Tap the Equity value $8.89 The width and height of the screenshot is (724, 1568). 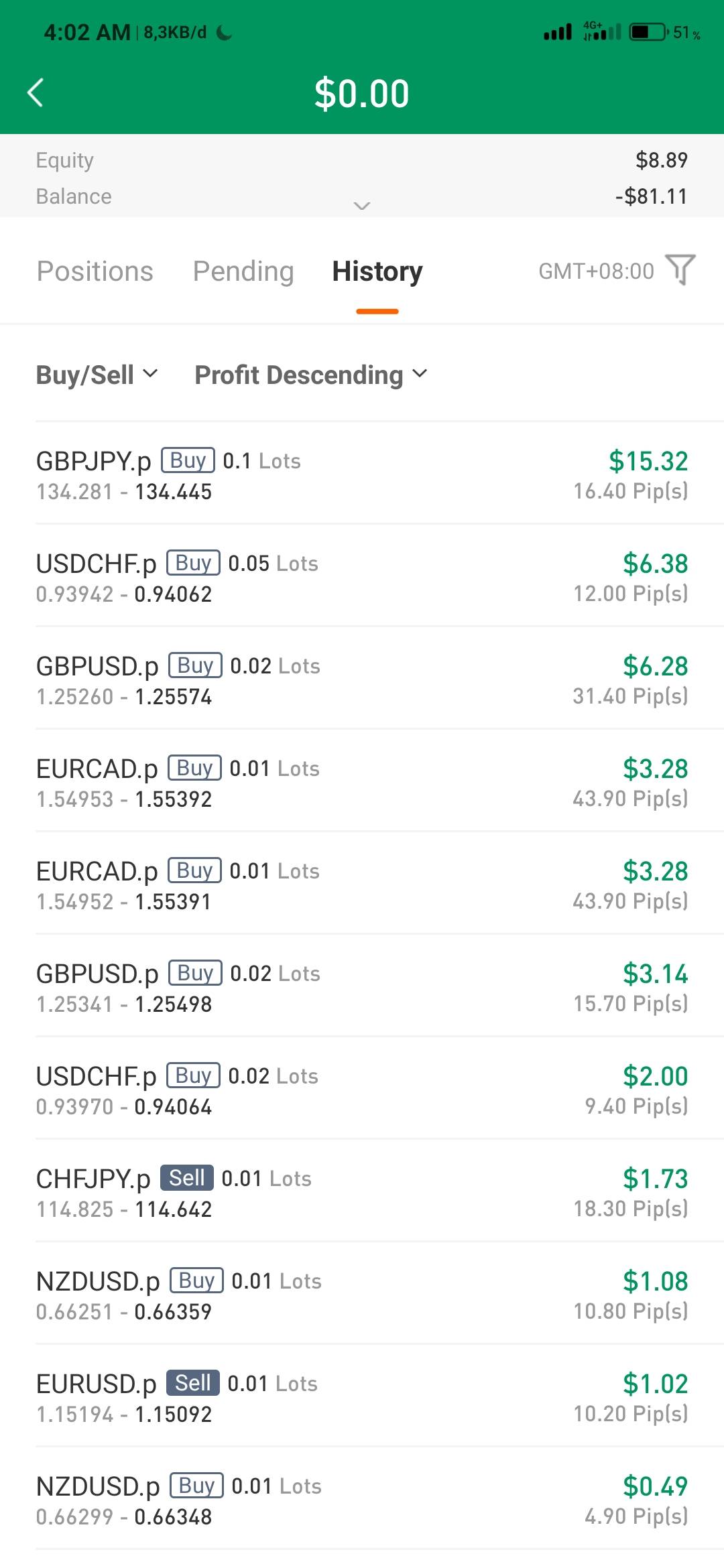point(661,160)
